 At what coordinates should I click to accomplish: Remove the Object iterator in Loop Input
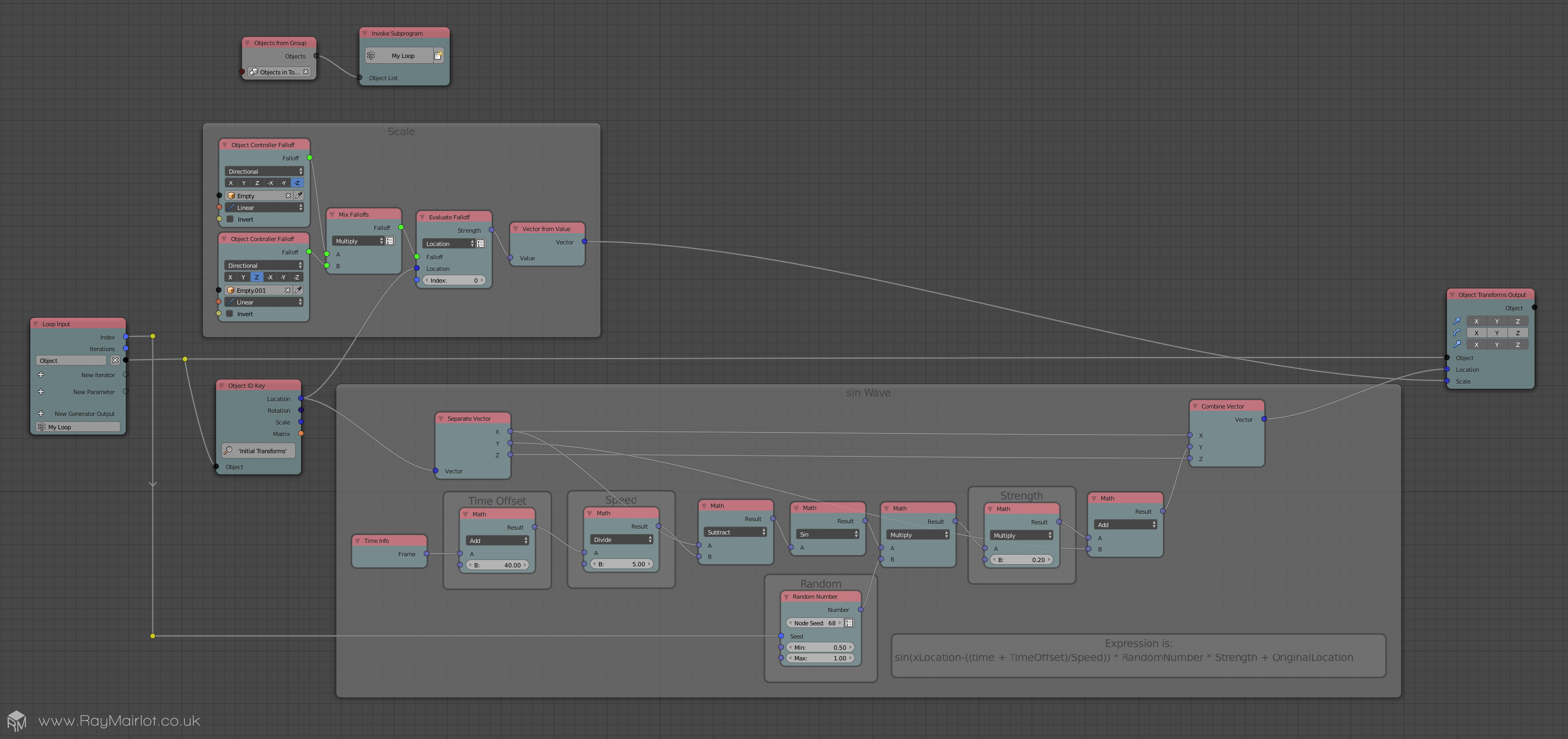(x=115, y=361)
